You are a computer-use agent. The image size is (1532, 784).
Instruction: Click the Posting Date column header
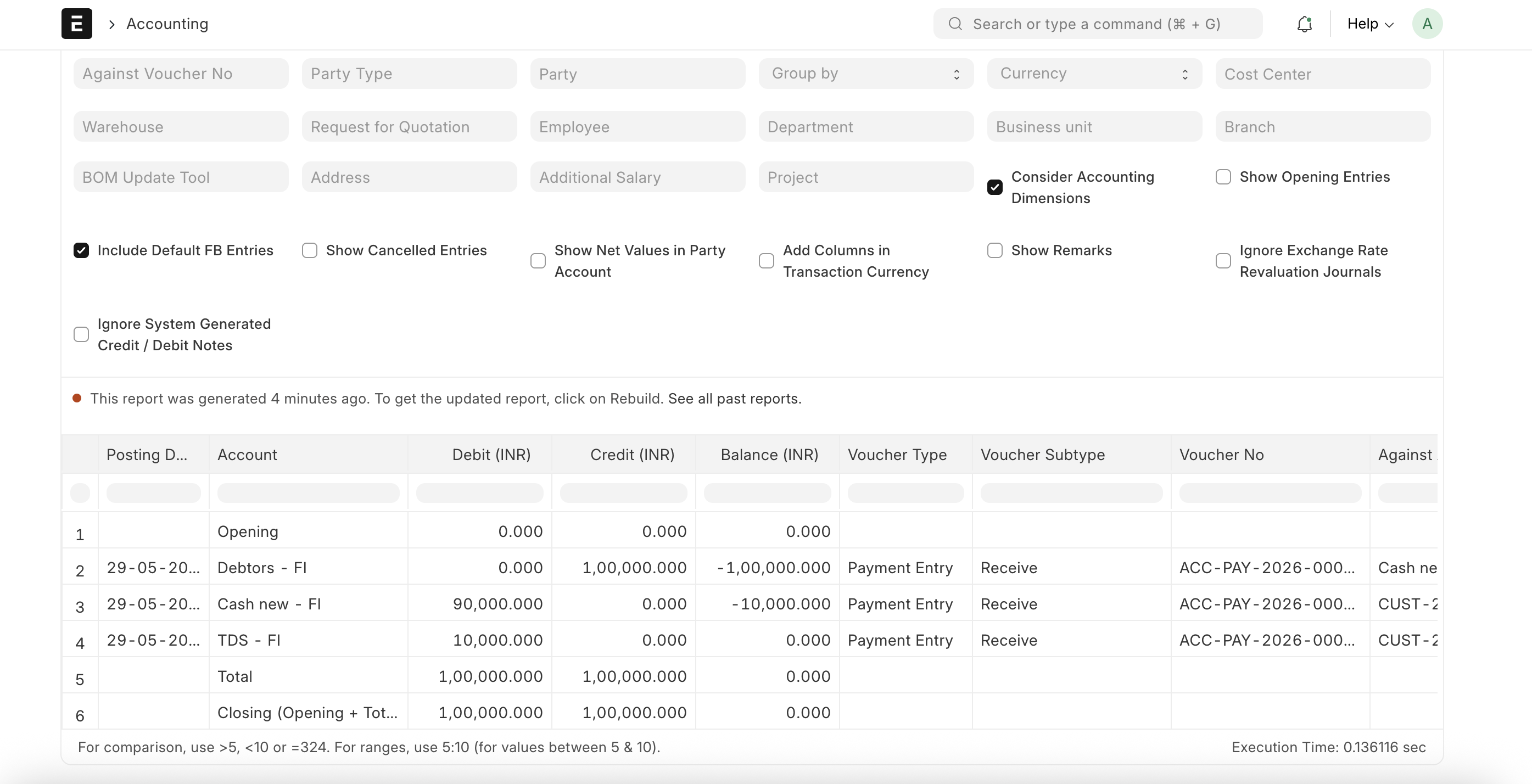(x=153, y=455)
